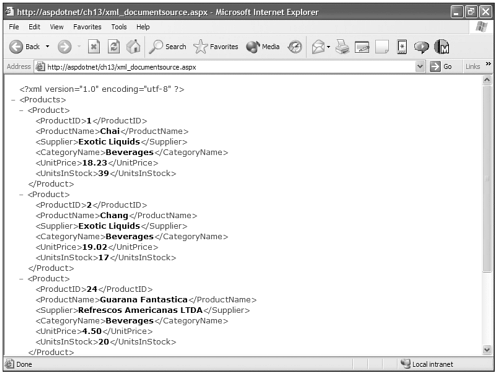Click the Windows flag logo icon
This screenshot has height=374, width=498.
coord(481,27)
